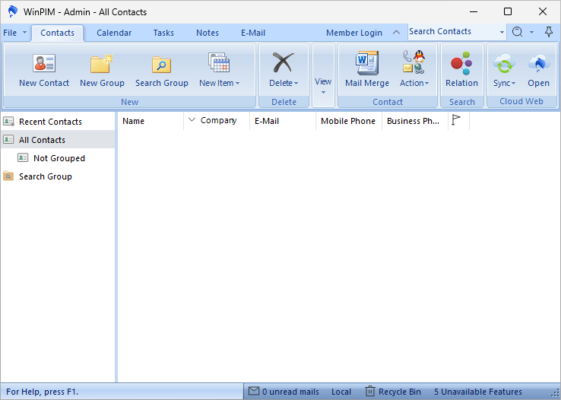Click the pin icon
The height and width of the screenshot is (400, 561).
click(548, 32)
